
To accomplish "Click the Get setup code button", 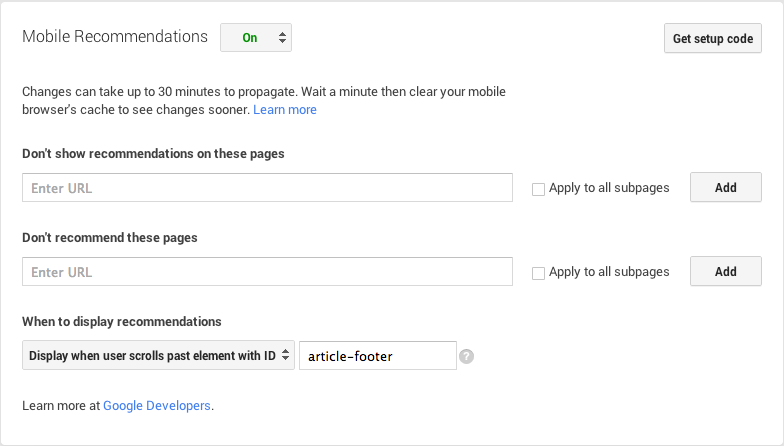I will (x=712, y=39).
